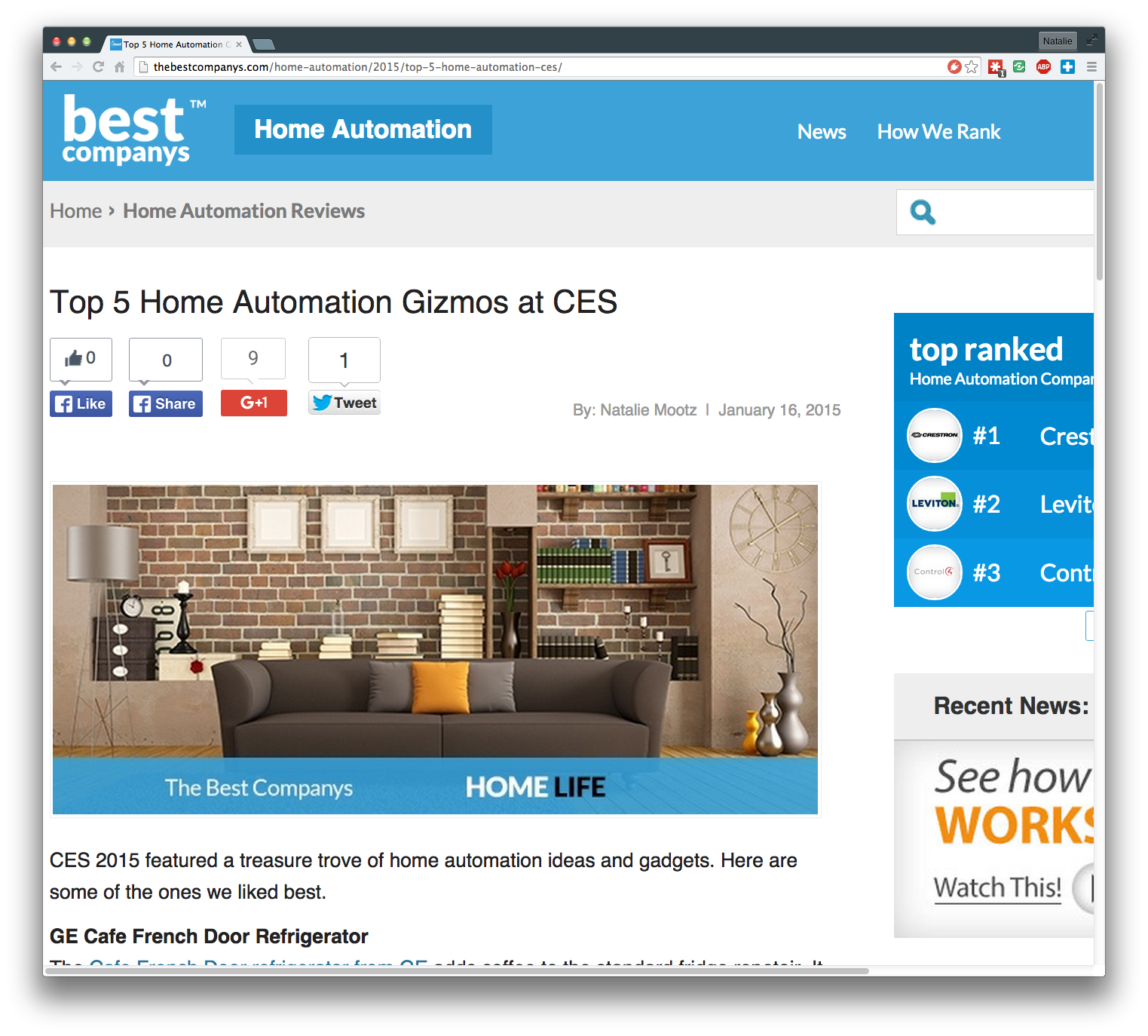Open Home Automation Reviews breadcrumb
Viewport: 1148px width, 1036px height.
pyautogui.click(x=243, y=211)
